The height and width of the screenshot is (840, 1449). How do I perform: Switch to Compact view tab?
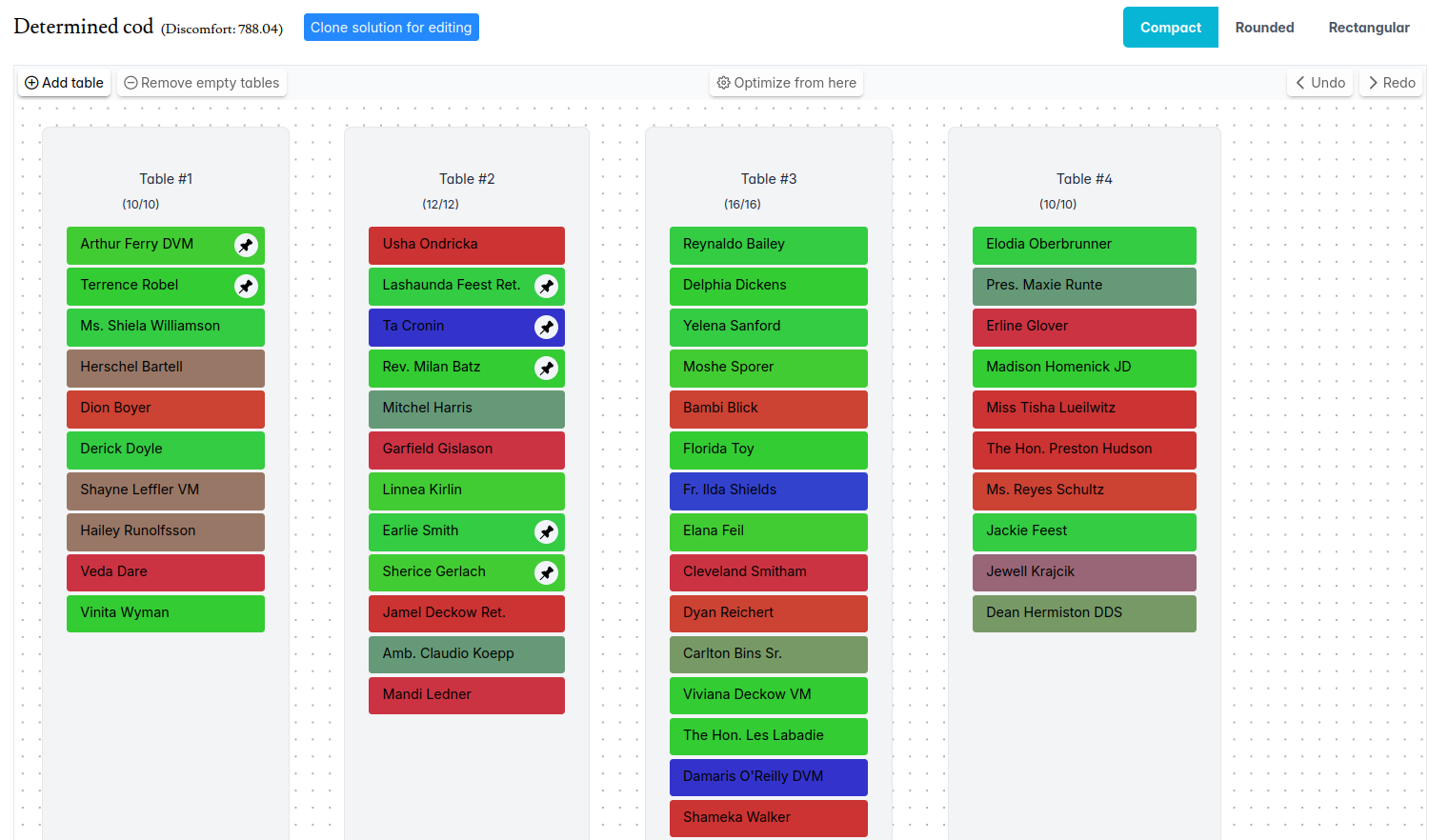(1170, 28)
